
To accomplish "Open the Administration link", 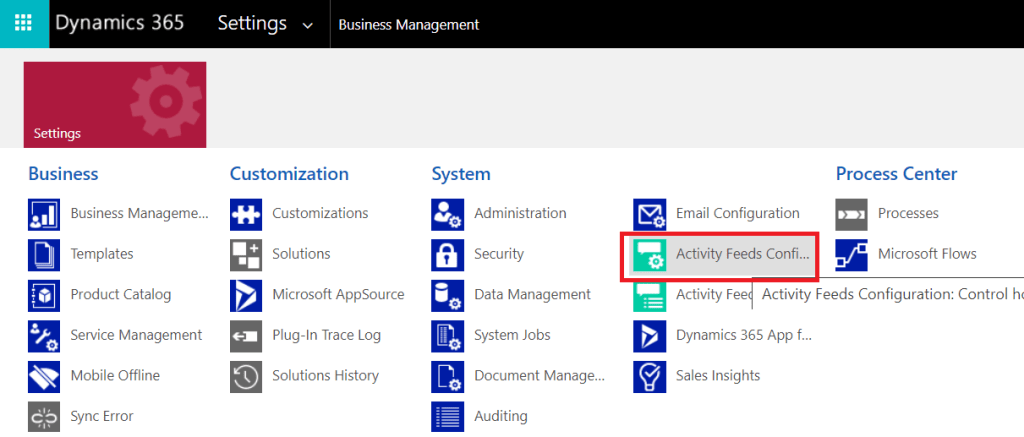I will (520, 214).
